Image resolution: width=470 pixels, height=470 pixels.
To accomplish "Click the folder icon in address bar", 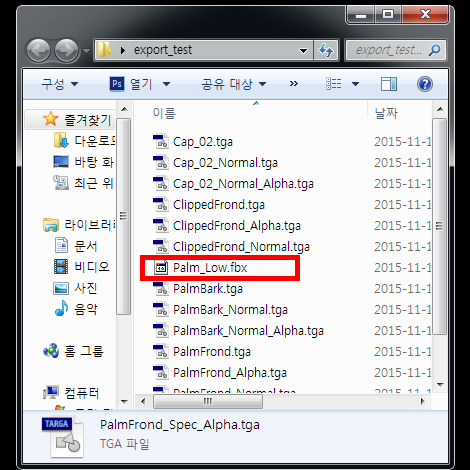I will pyautogui.click(x=104, y=50).
